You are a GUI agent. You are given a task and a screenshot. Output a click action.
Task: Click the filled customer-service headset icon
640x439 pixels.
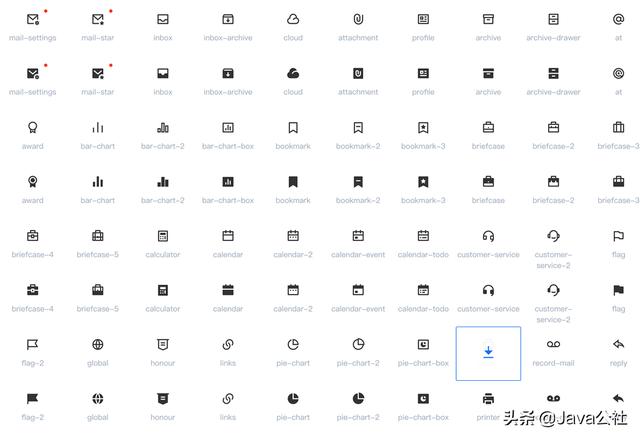click(488, 290)
